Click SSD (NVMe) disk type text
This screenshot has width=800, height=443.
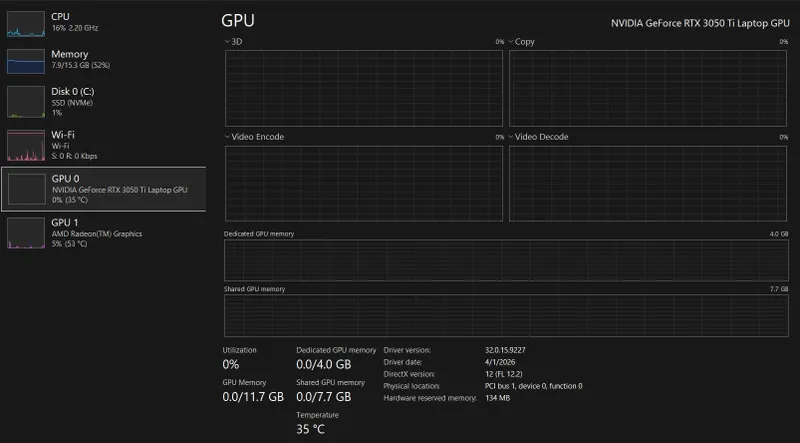(72, 103)
